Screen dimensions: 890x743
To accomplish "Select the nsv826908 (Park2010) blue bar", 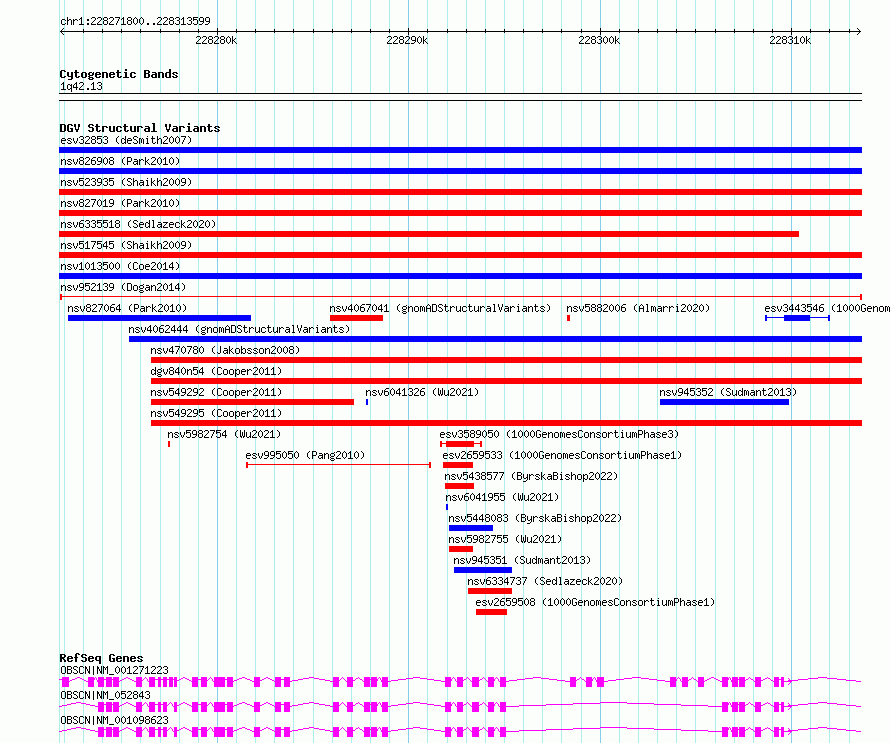I will click(x=460, y=171).
